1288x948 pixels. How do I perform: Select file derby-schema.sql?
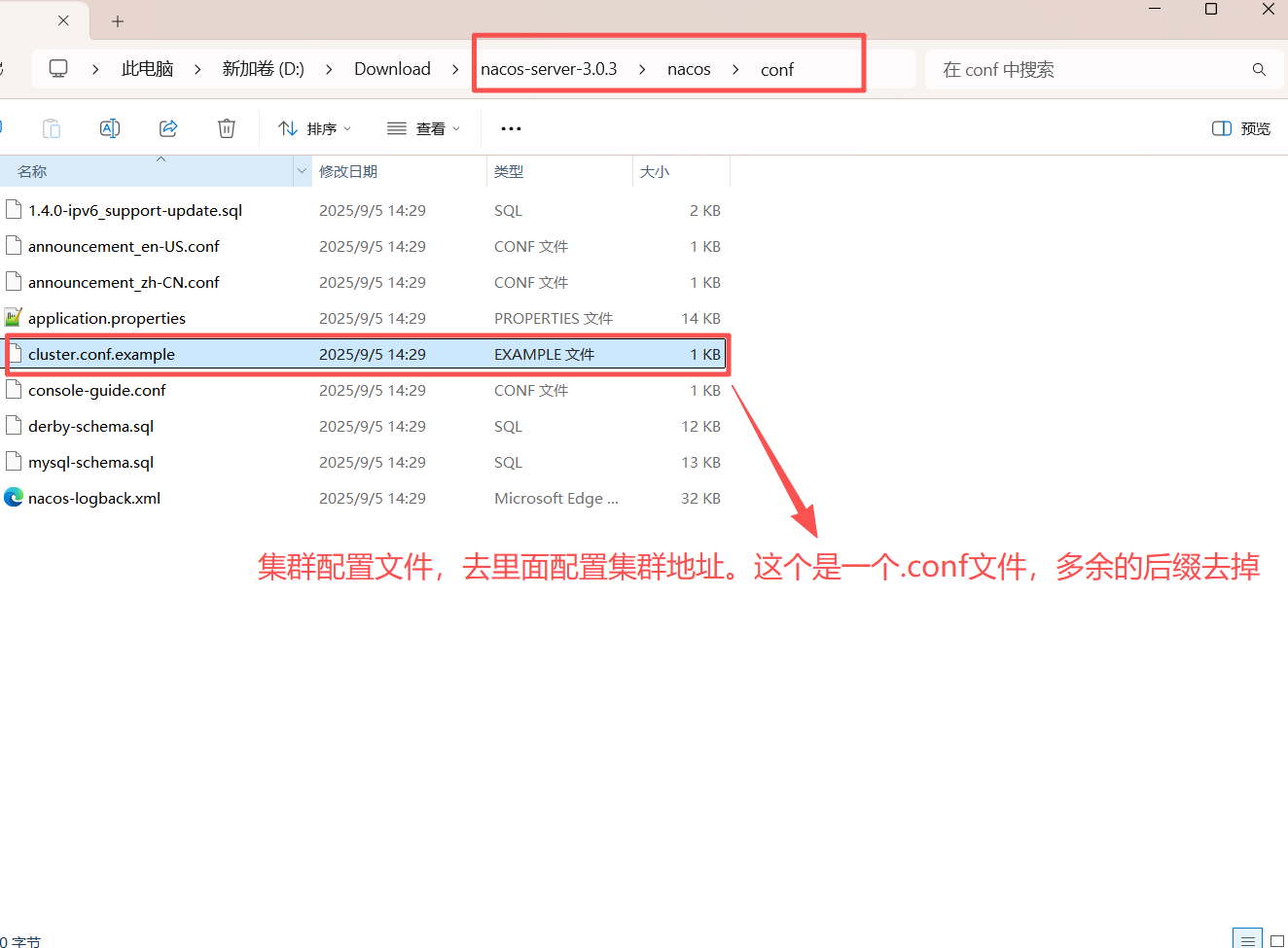90,426
